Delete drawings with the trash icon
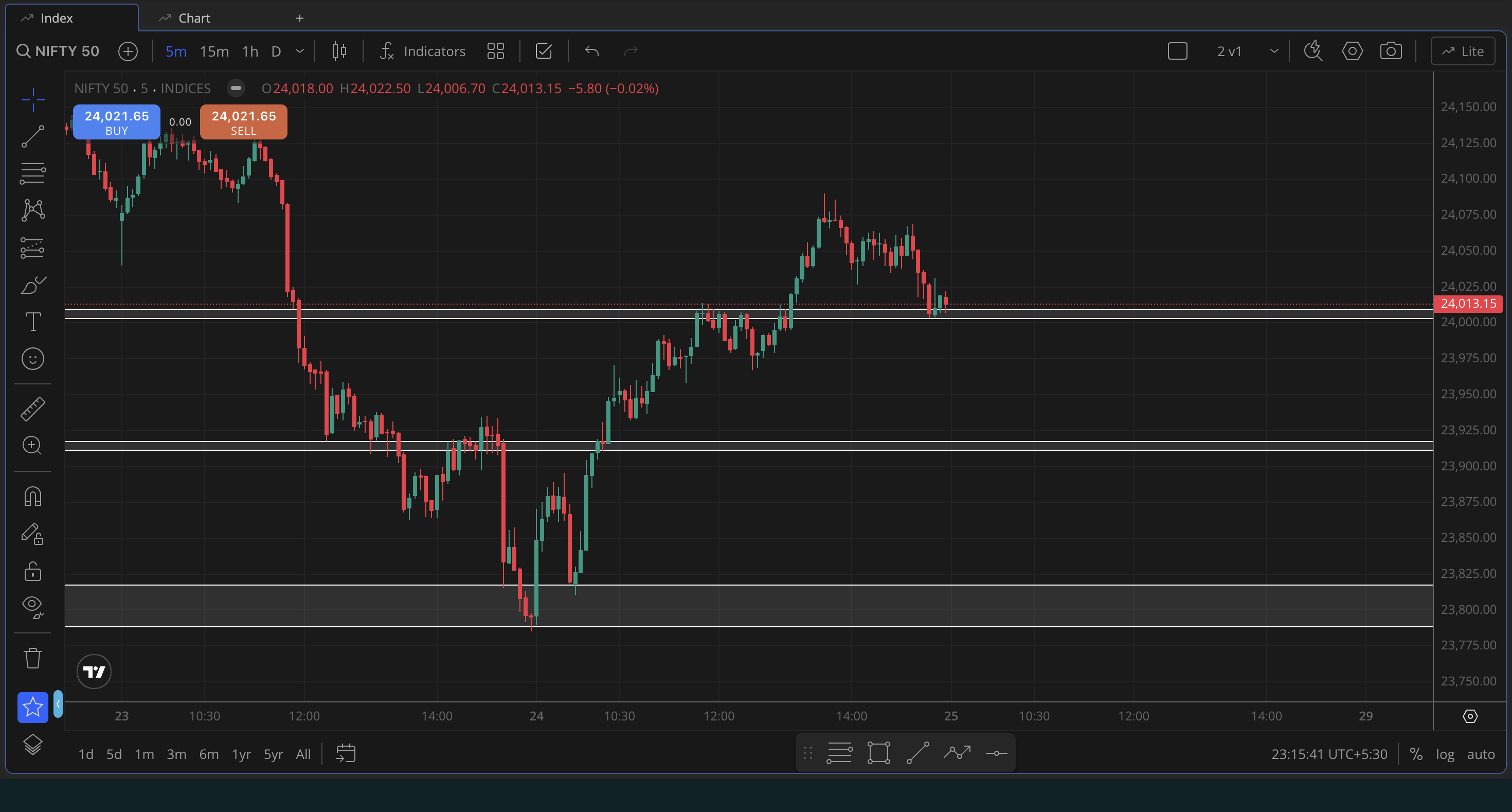 tap(33, 658)
